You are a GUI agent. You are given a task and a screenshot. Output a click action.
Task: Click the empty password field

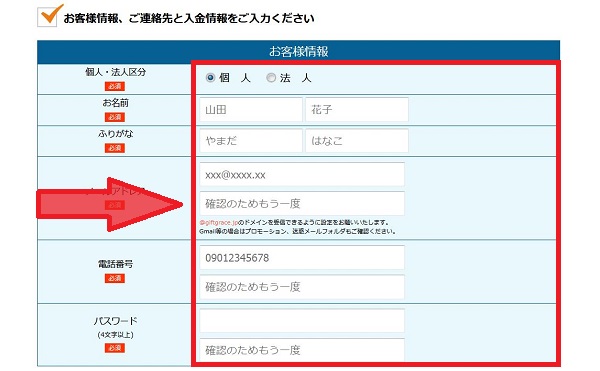302,321
